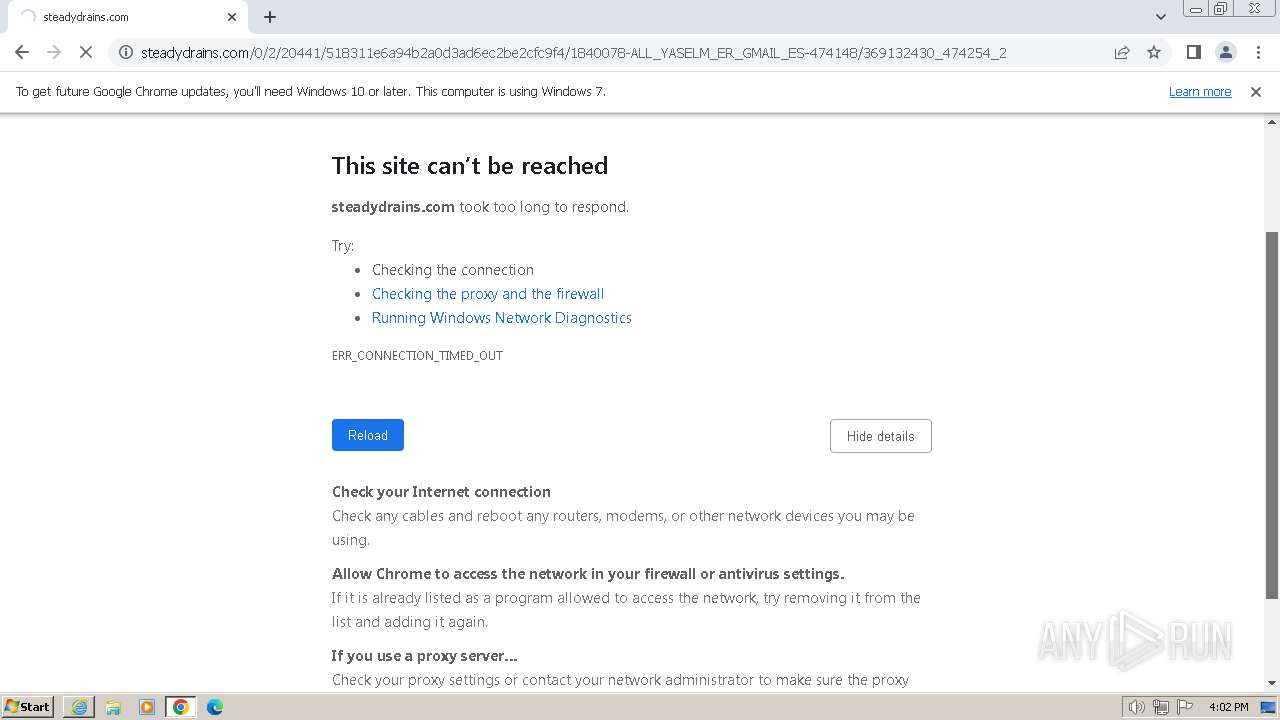The height and width of the screenshot is (720, 1280).
Task: Open a new tab
Action: coord(270,17)
